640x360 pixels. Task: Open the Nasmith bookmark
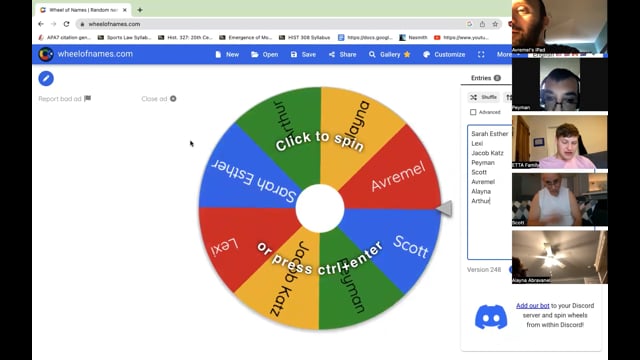coord(413,38)
